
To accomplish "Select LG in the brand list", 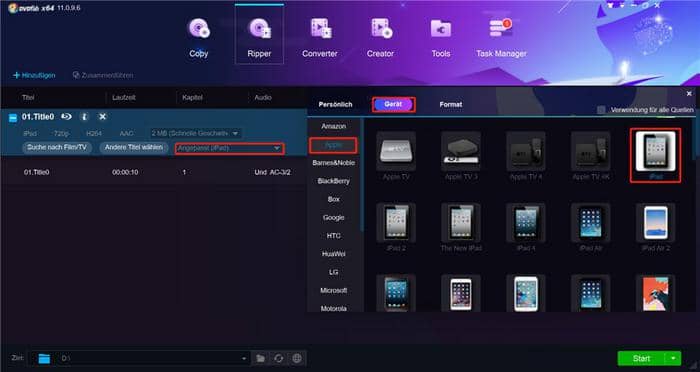I will tap(333, 272).
